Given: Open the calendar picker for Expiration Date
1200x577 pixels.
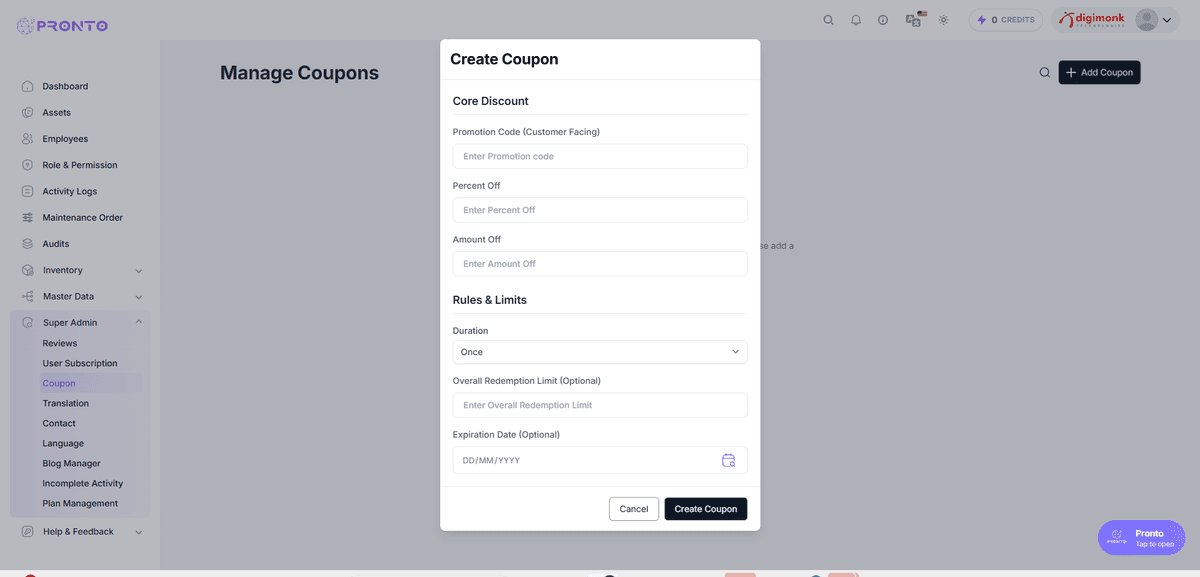Looking at the screenshot, I should pyautogui.click(x=729, y=460).
